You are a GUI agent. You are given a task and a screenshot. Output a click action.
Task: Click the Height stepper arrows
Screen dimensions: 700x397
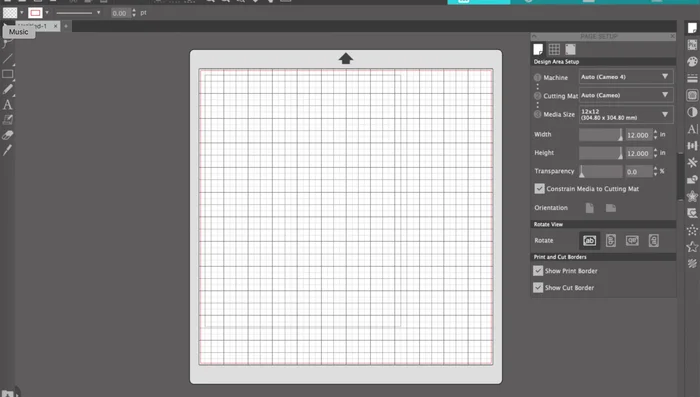coord(655,153)
